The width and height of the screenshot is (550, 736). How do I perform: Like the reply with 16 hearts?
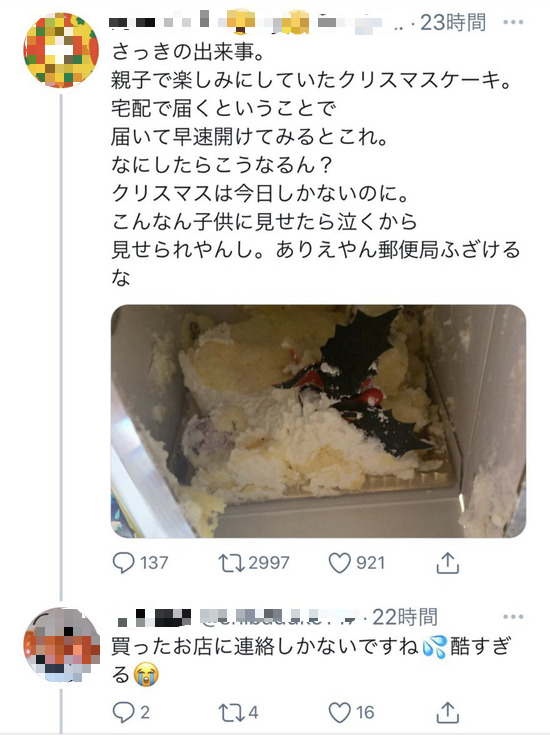339,713
